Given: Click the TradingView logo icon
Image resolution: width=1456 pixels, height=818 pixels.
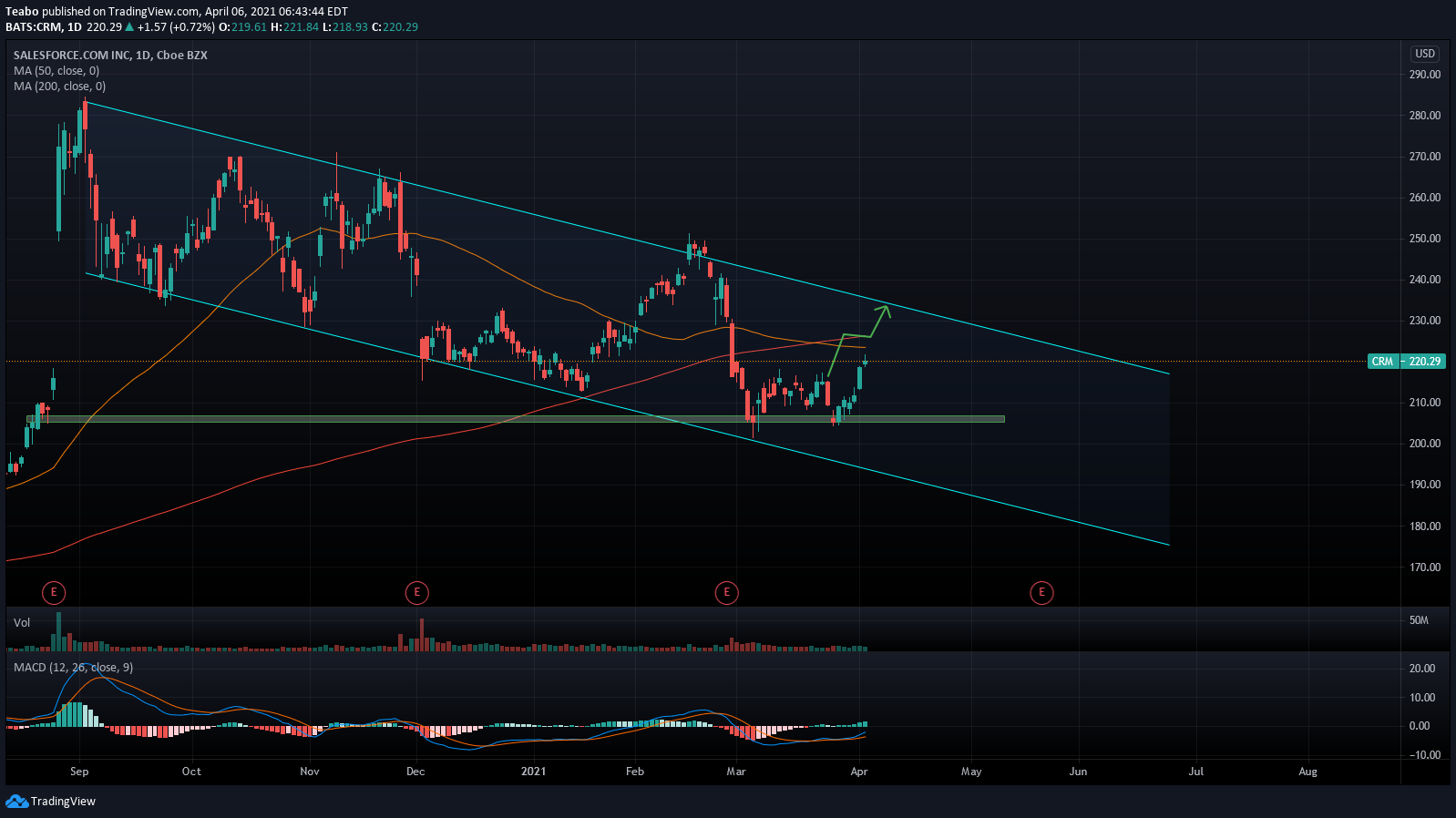Looking at the screenshot, I should point(16,802).
